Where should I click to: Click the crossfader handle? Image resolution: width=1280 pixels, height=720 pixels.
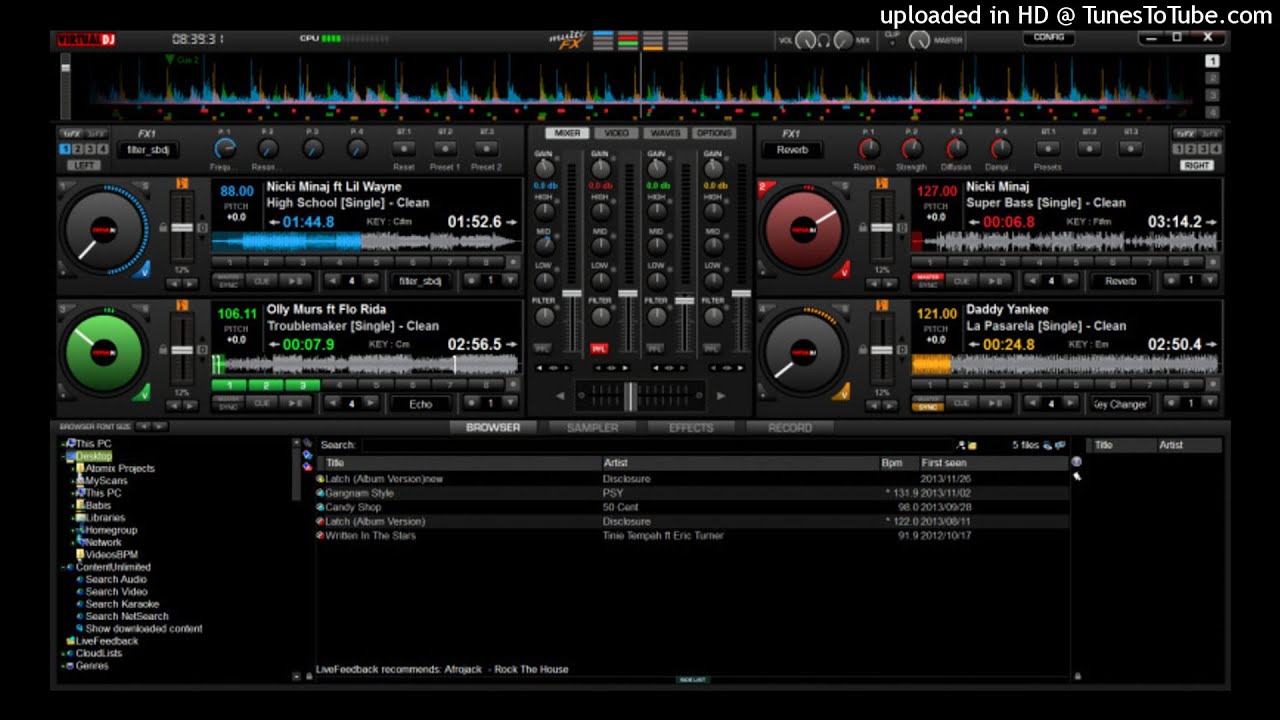click(x=630, y=397)
